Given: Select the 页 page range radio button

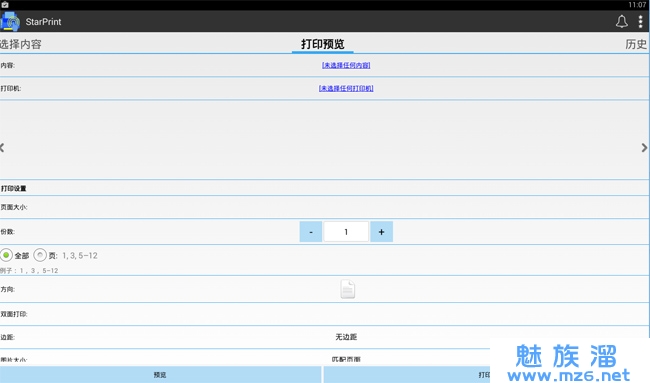Looking at the screenshot, I should [40, 255].
